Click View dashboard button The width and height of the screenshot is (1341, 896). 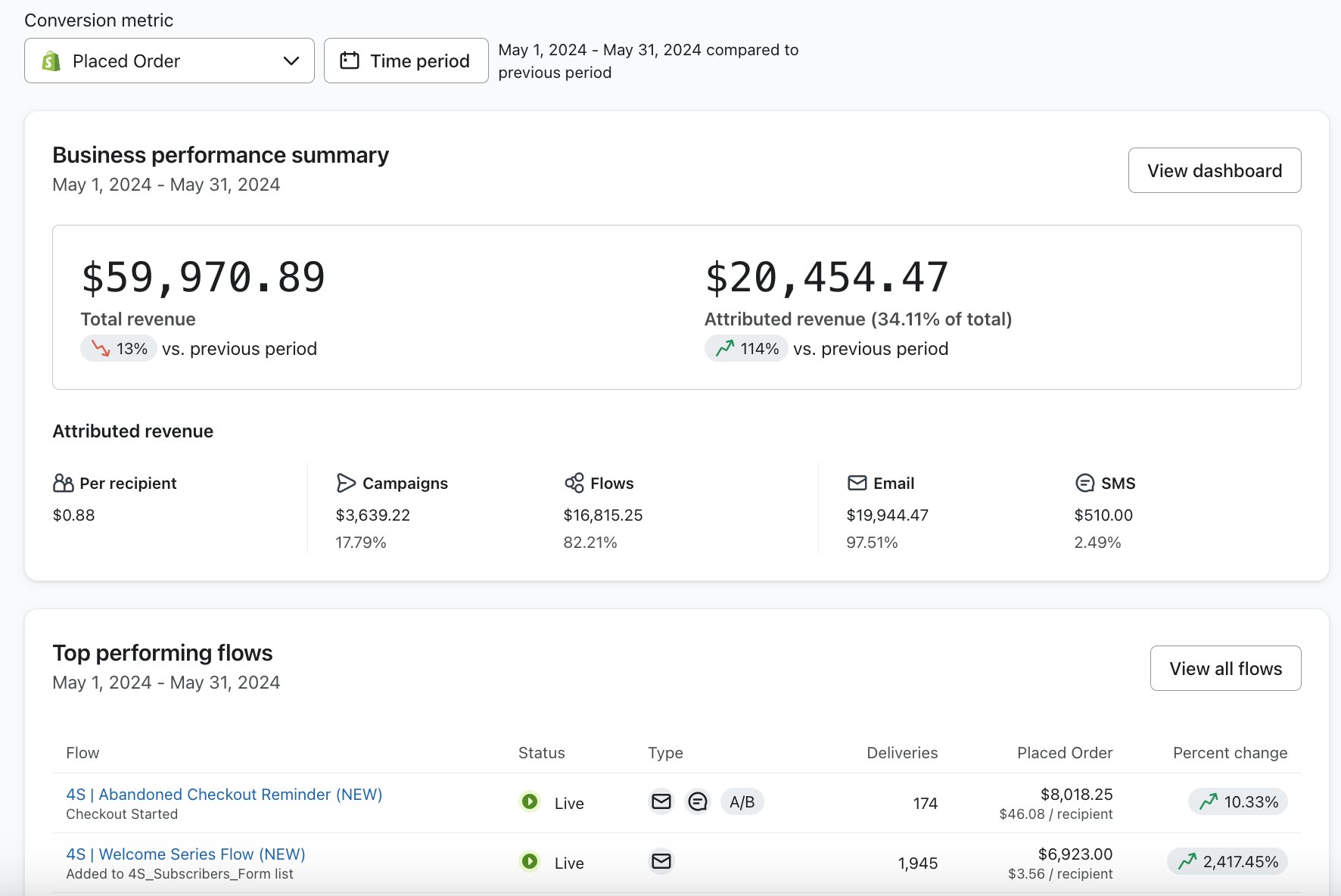click(x=1215, y=170)
